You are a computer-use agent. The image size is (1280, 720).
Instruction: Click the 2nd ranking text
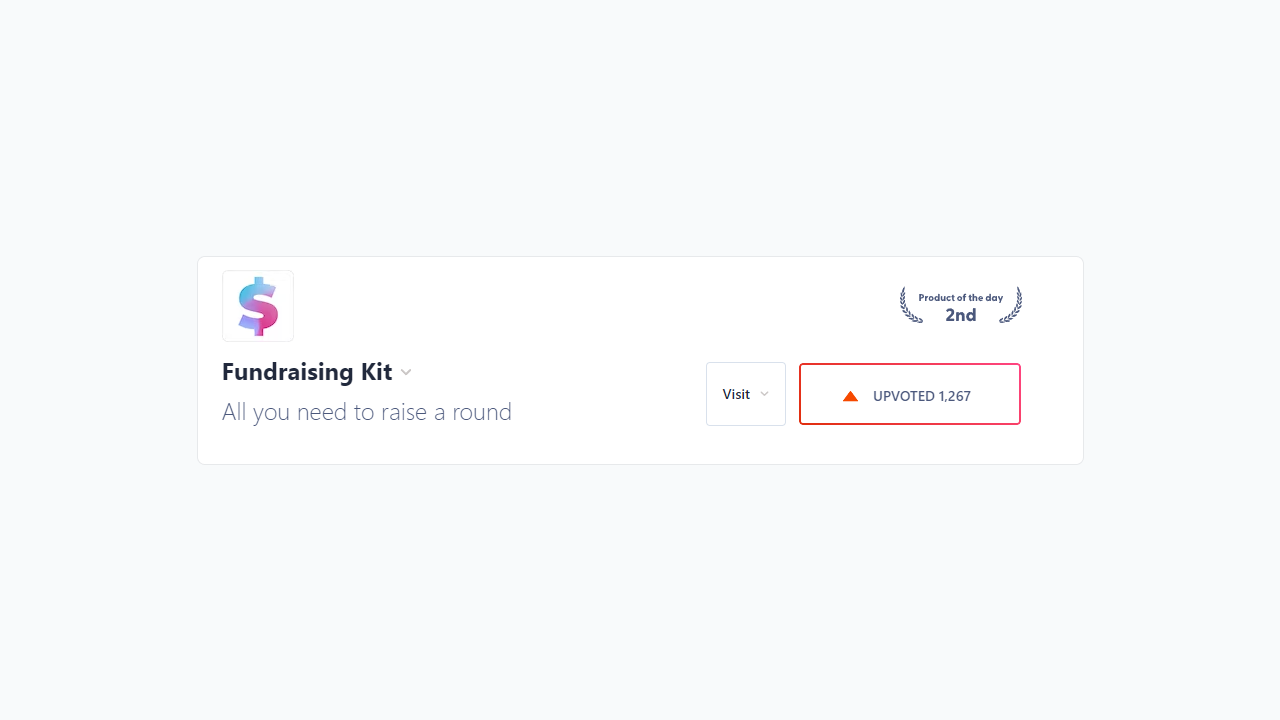[961, 315]
